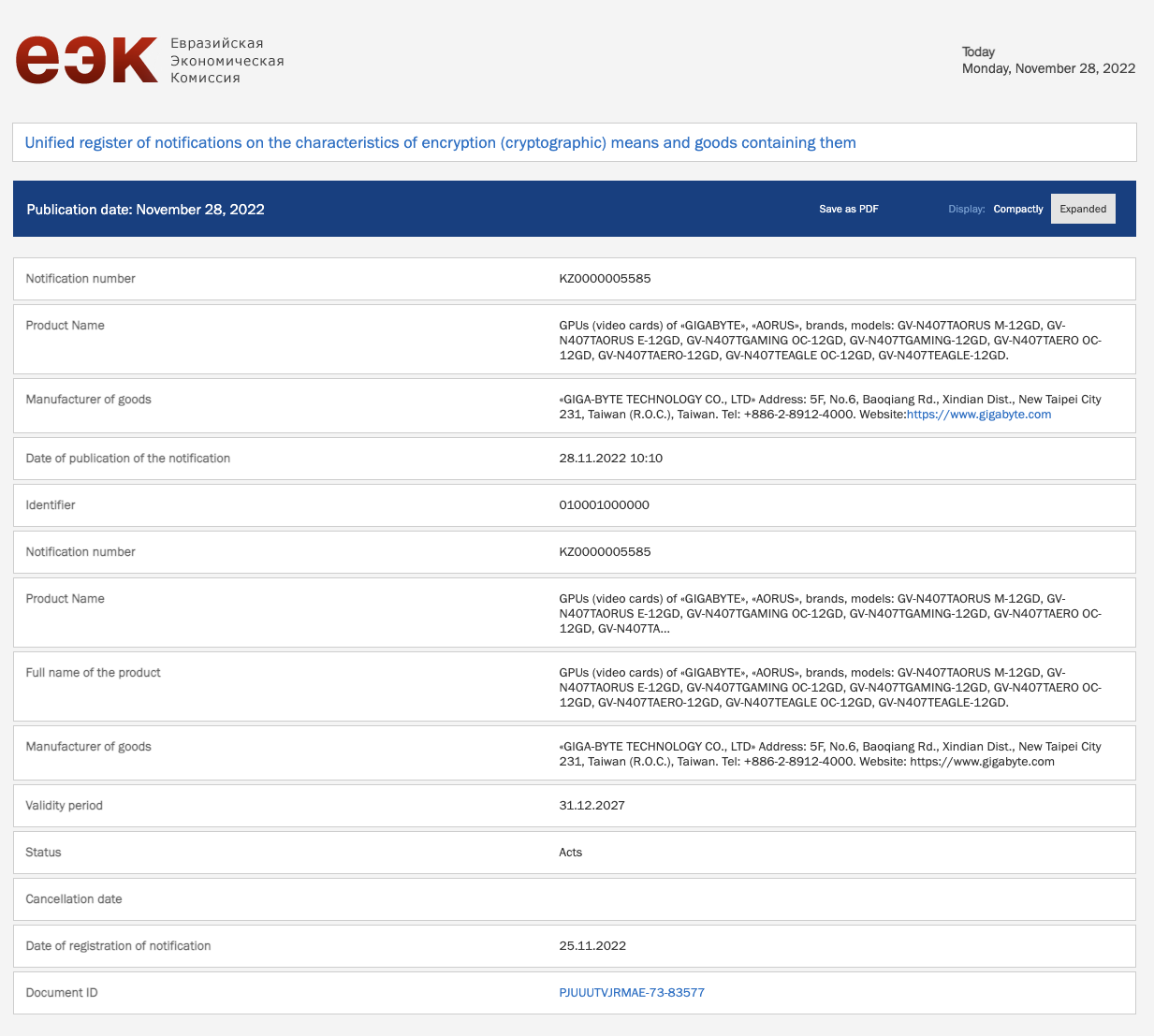Viewport: 1154px width, 1036px height.
Task: Click the Full name of the product label
Action: click(x=93, y=673)
